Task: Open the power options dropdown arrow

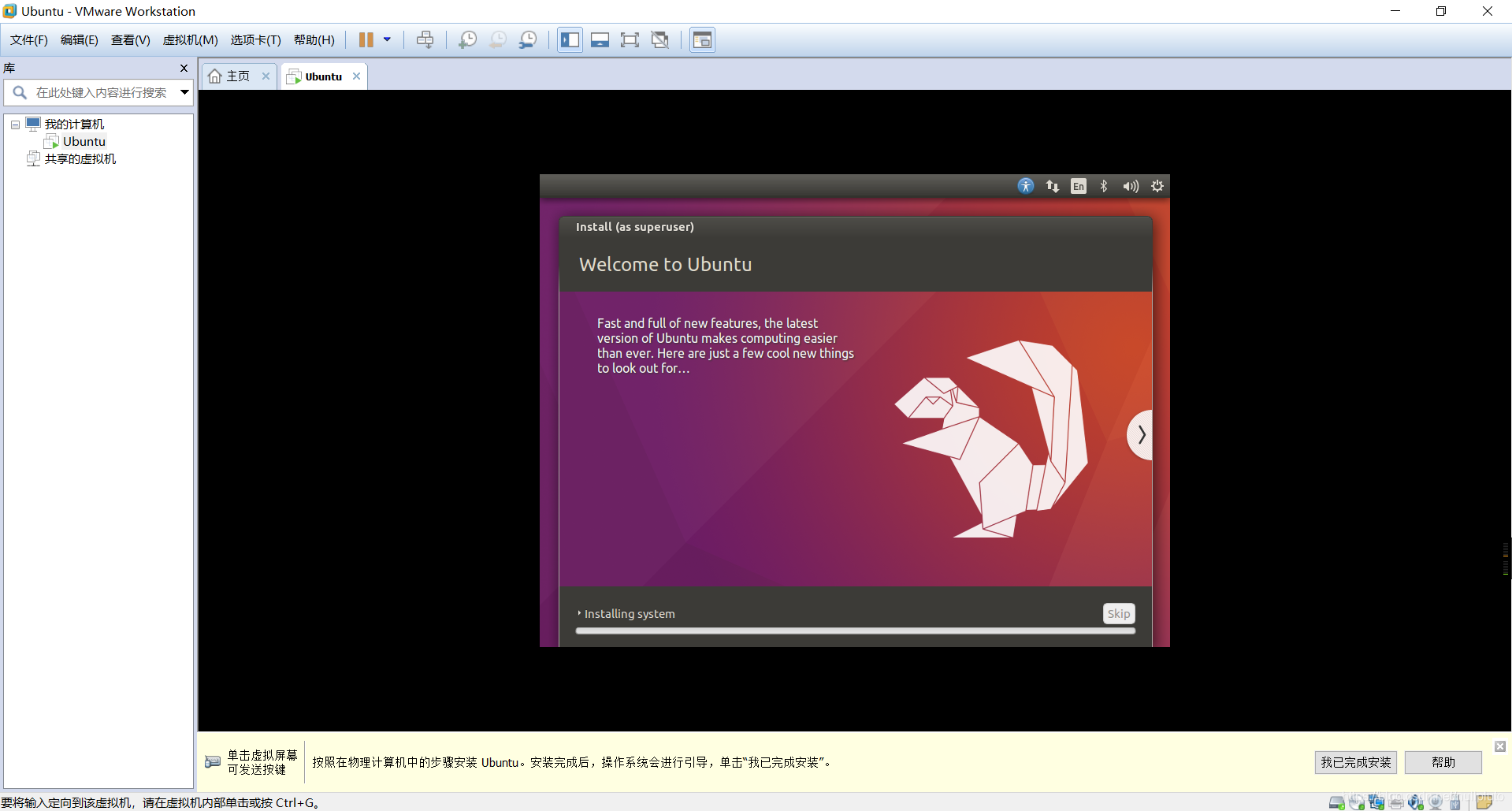Action: (387, 39)
